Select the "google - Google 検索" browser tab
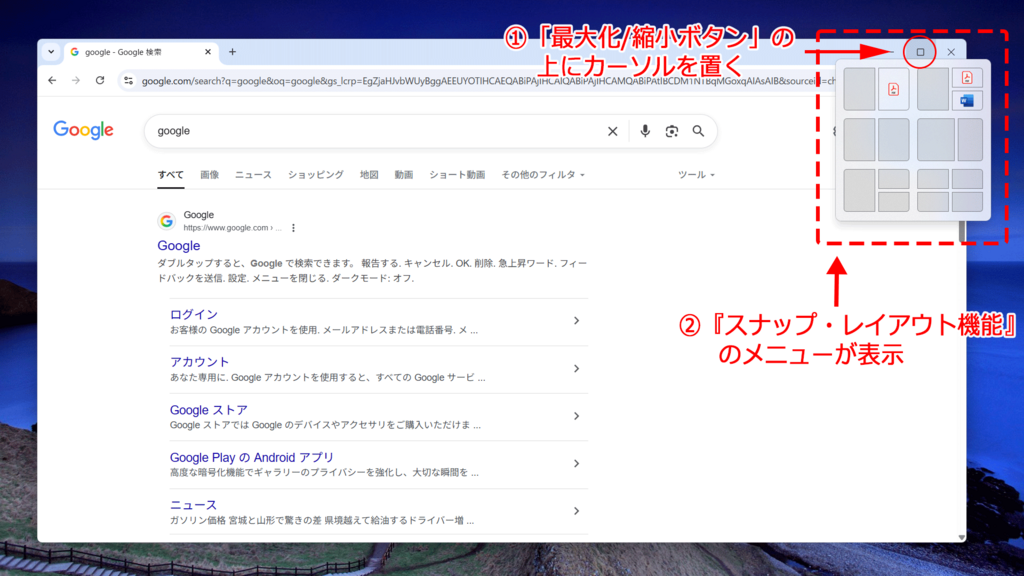1024x576 pixels. click(141, 52)
